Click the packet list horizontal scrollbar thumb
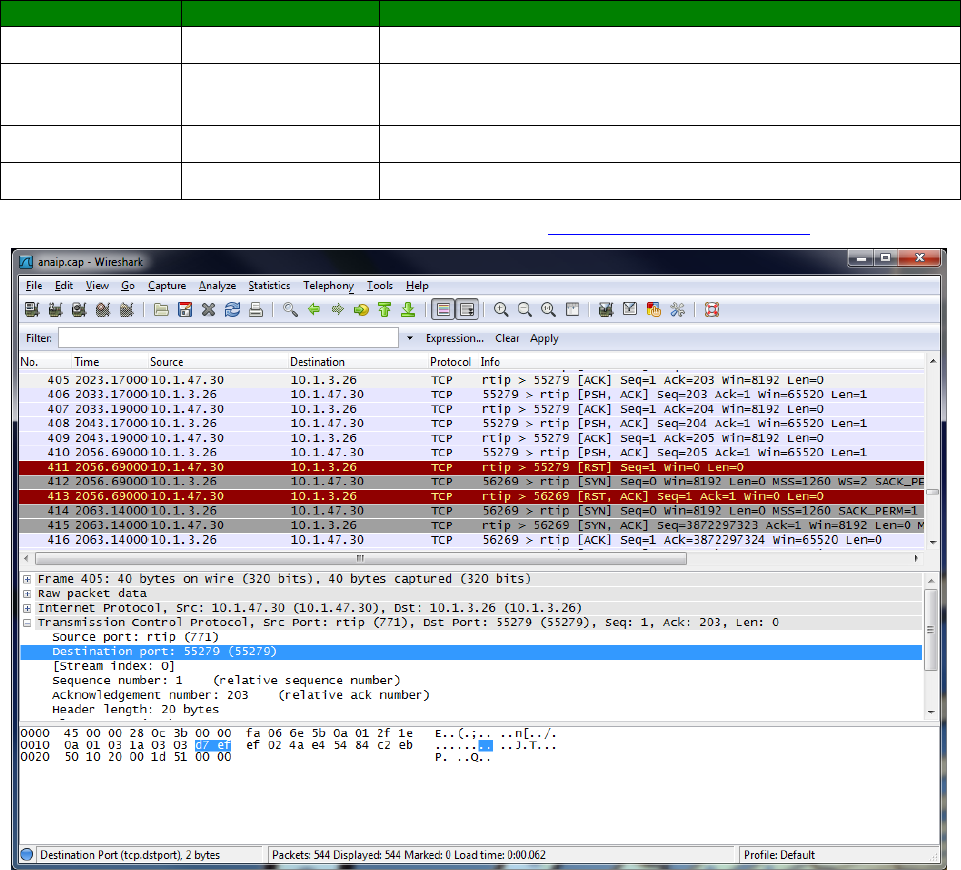This screenshot has height=870, width=961. coord(360,558)
